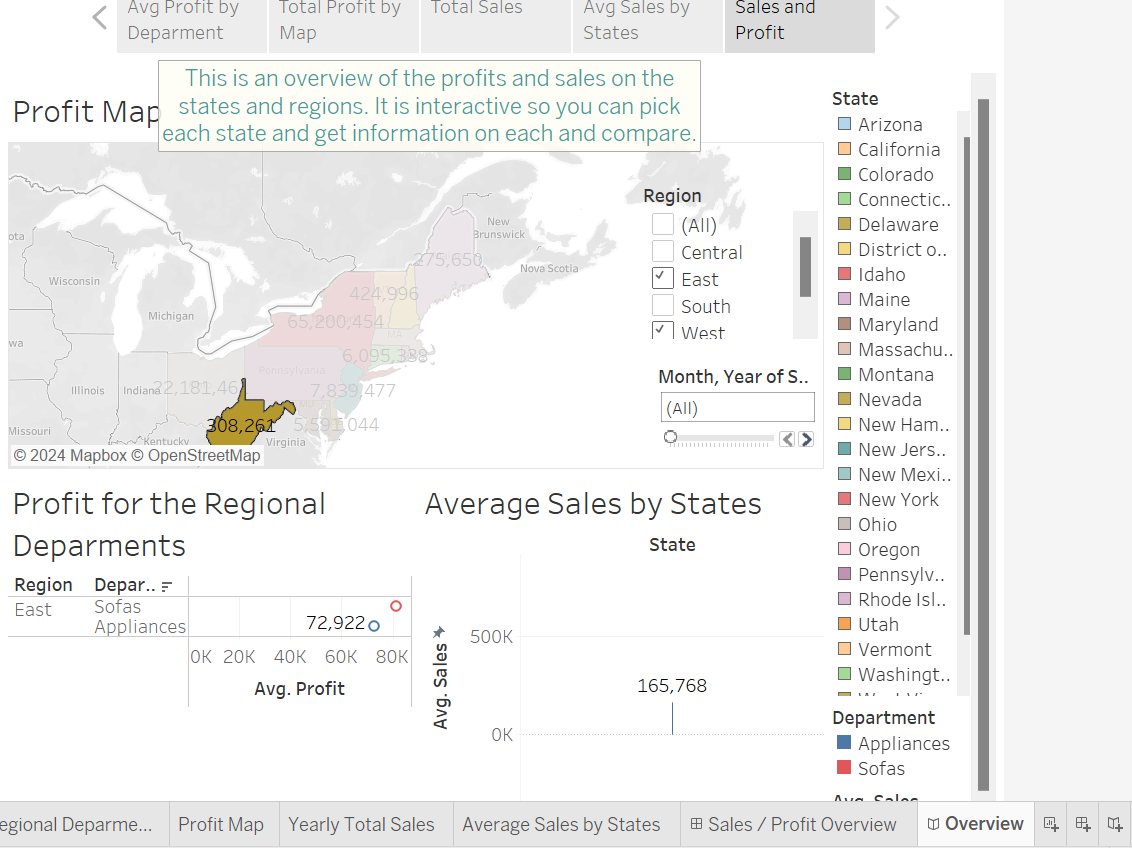This screenshot has width=1132, height=848.
Task: Click the New Worksheet icon
Action: 1051,824
